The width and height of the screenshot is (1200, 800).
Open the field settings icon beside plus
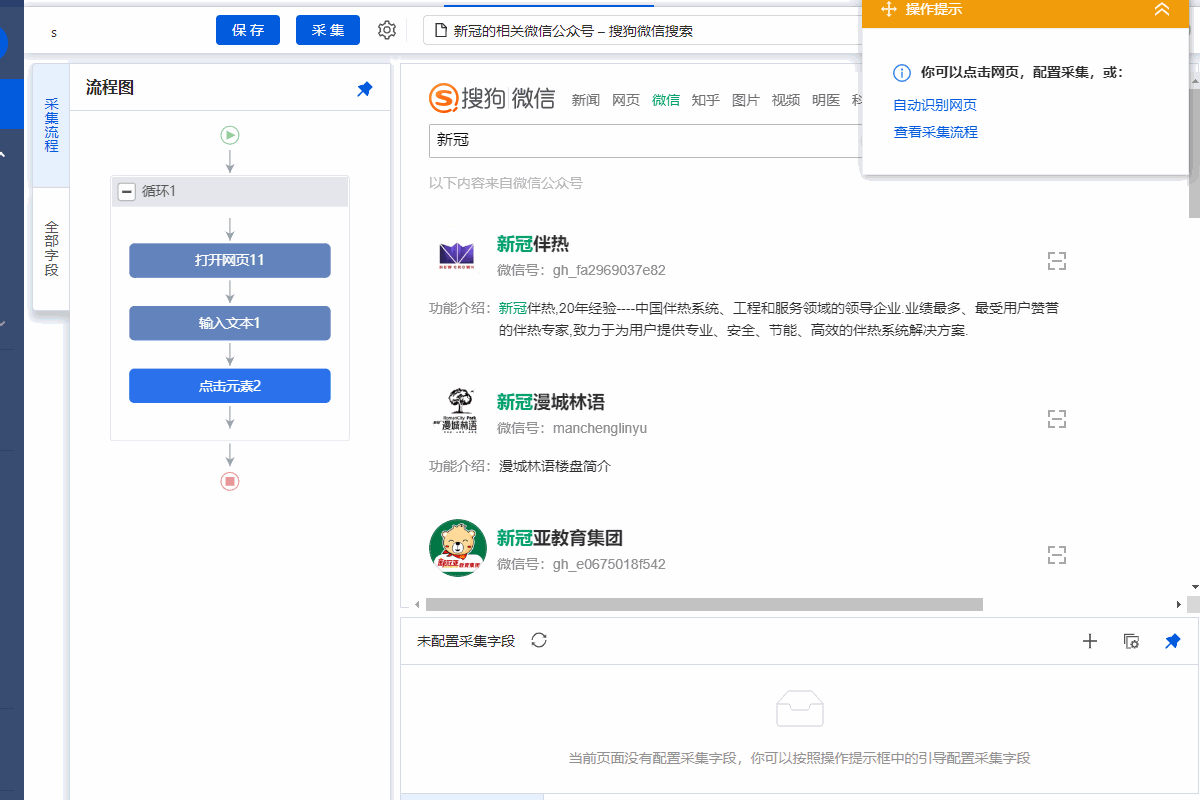point(1132,641)
